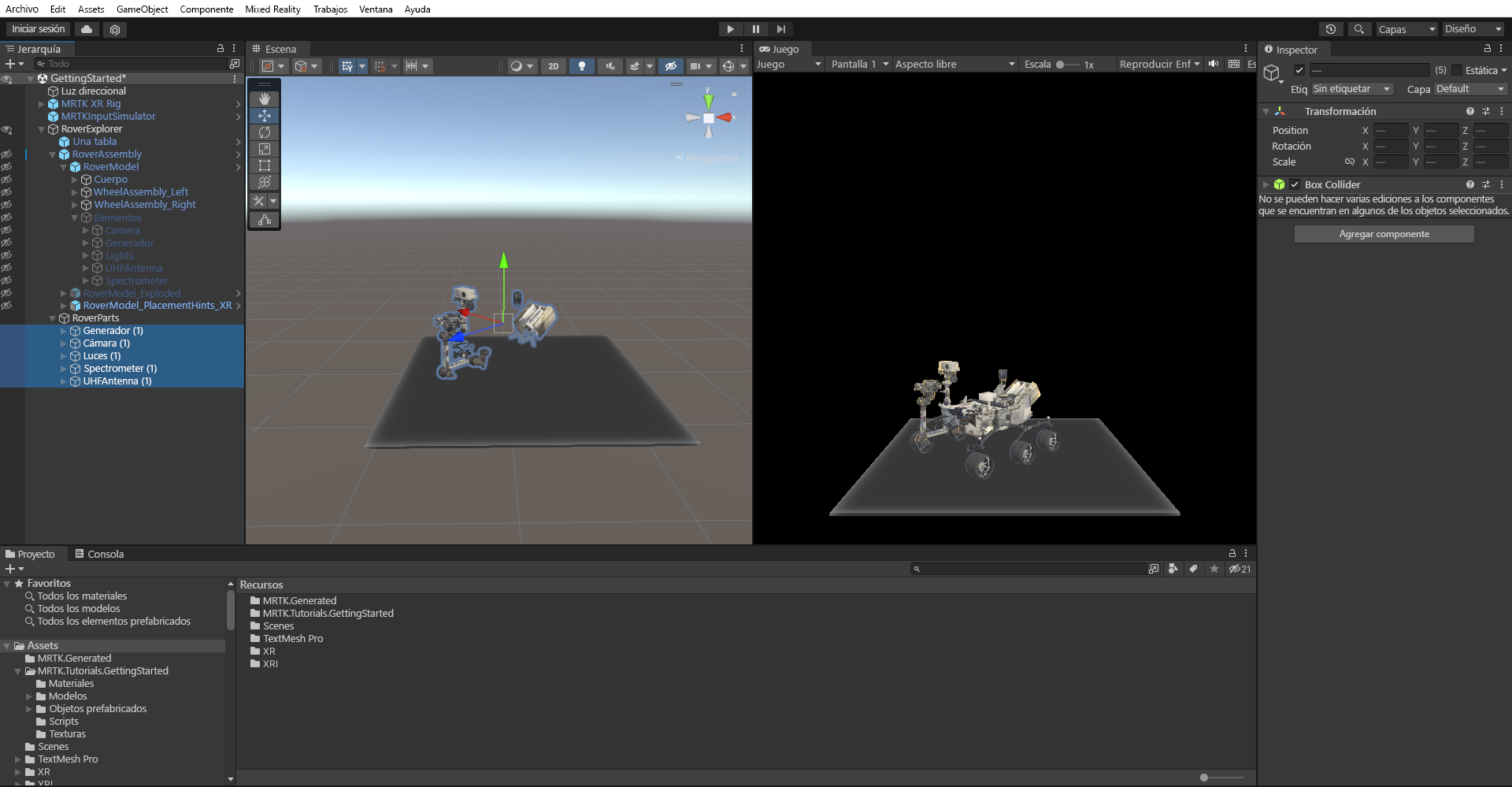Image resolution: width=1512 pixels, height=787 pixels.
Task: Toggle grid visibility icon in Scene toolbar
Action: point(347,66)
